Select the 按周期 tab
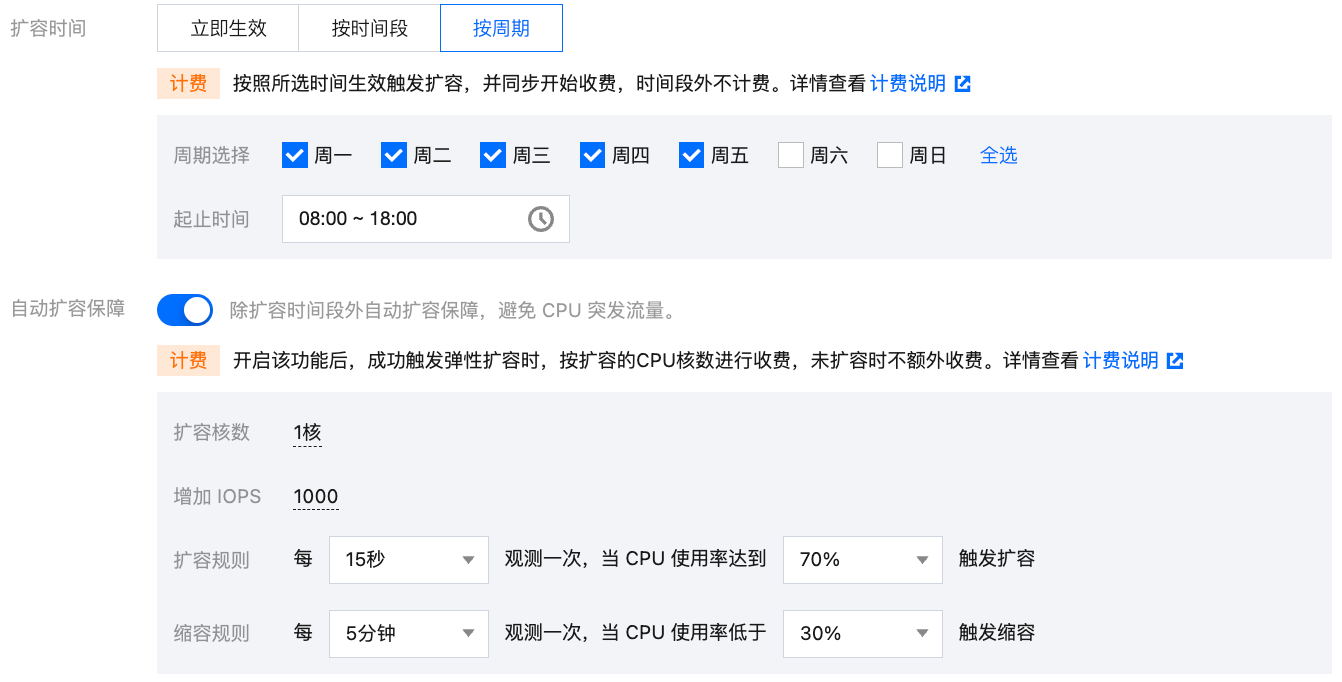The width and height of the screenshot is (1342, 682). (x=501, y=28)
